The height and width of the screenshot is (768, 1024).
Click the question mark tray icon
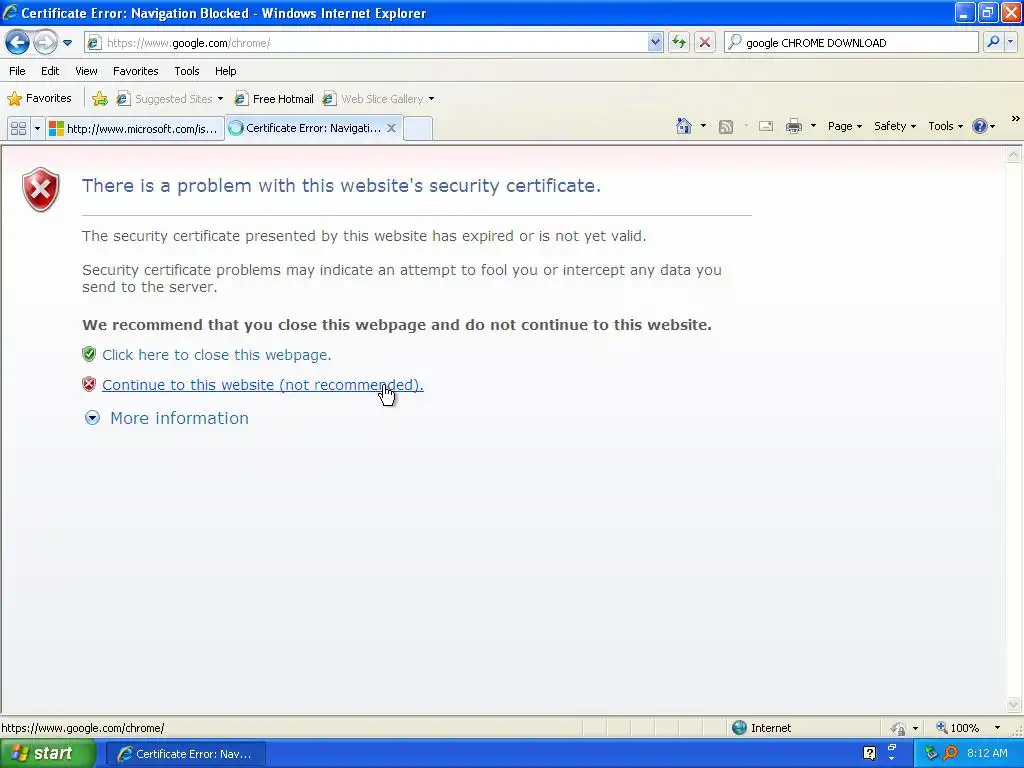coord(869,754)
